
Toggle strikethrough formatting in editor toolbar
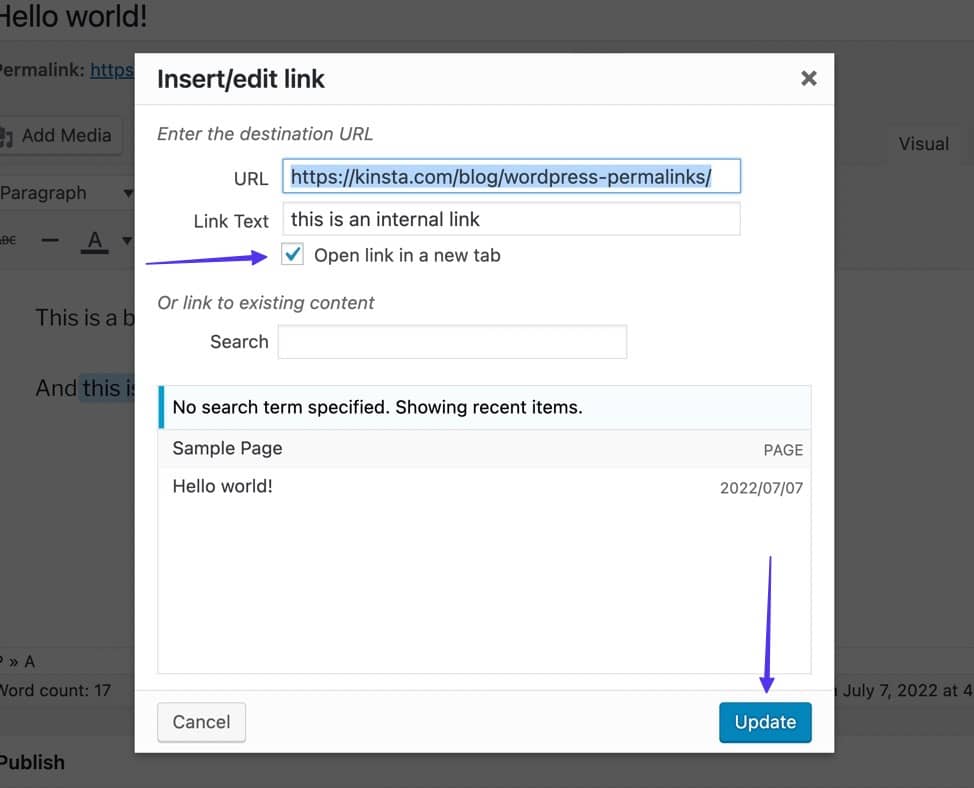tap(8, 240)
